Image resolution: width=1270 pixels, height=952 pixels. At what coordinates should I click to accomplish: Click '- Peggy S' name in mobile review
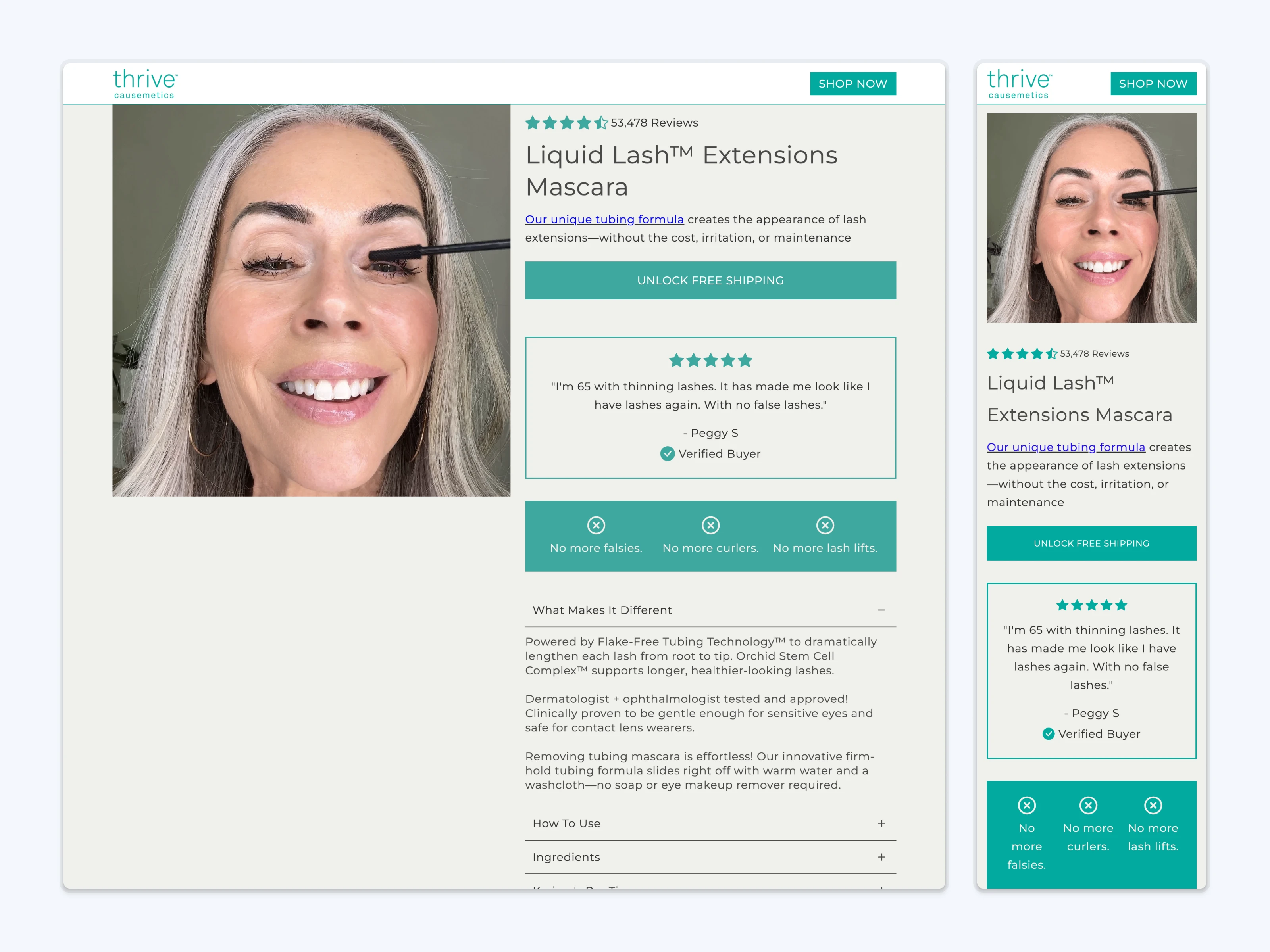point(1091,713)
